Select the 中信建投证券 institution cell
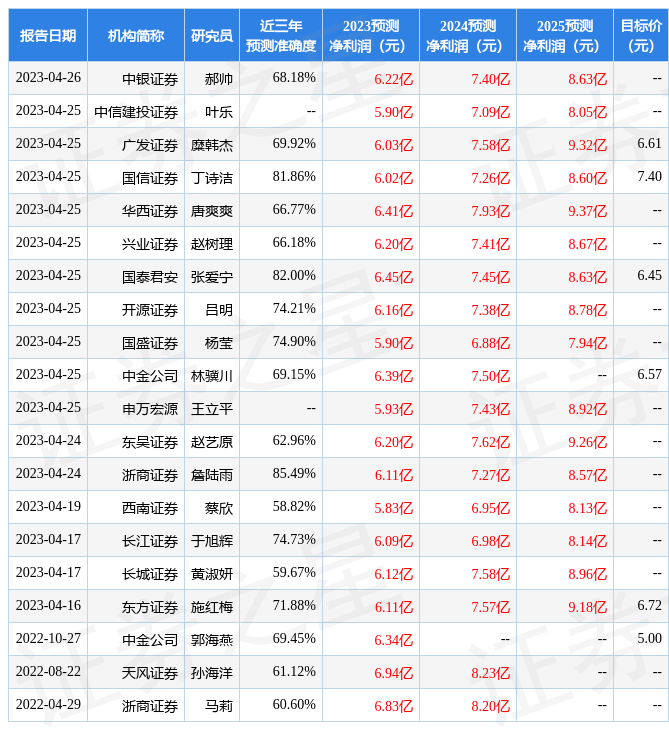The height and width of the screenshot is (730, 669). (x=136, y=111)
